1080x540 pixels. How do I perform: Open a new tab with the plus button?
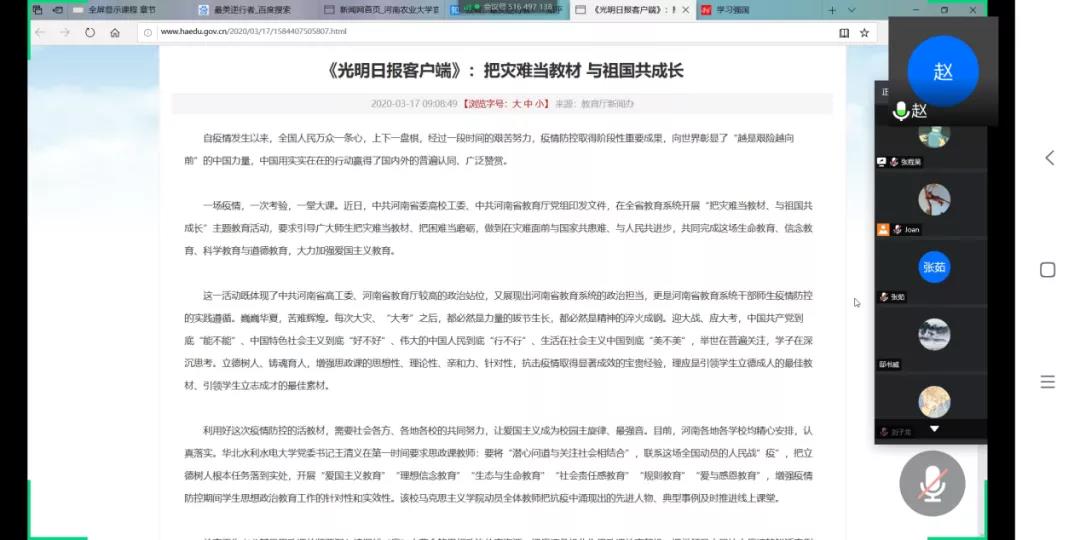[832, 10]
